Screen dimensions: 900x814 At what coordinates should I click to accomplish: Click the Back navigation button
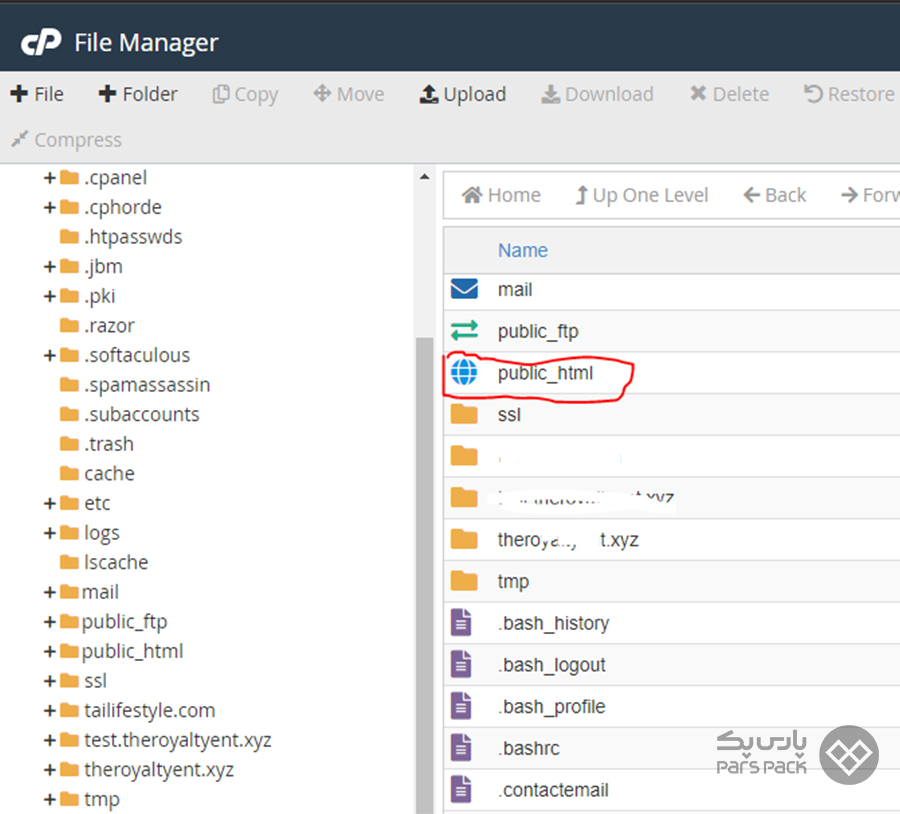775,195
